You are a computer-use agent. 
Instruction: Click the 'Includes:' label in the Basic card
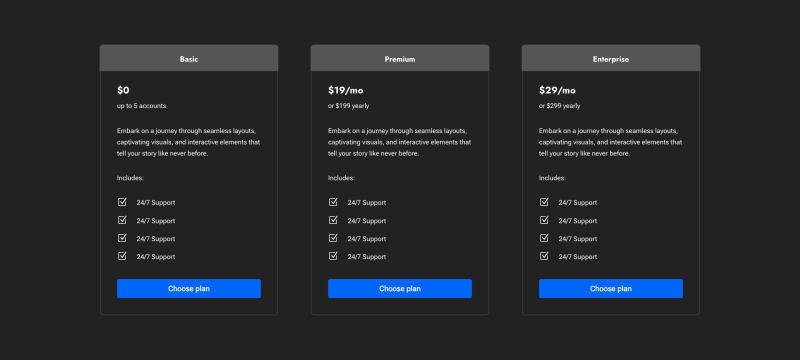130,178
